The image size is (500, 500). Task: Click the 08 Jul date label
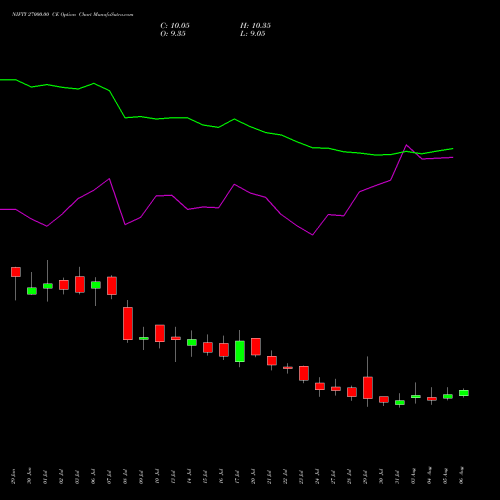[x=125, y=476]
